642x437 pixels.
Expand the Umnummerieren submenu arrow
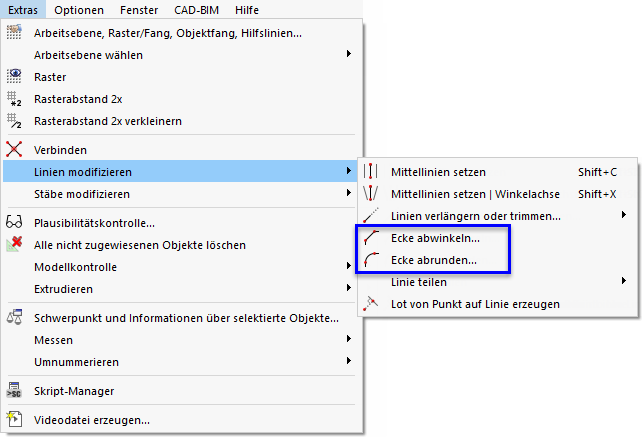point(348,361)
